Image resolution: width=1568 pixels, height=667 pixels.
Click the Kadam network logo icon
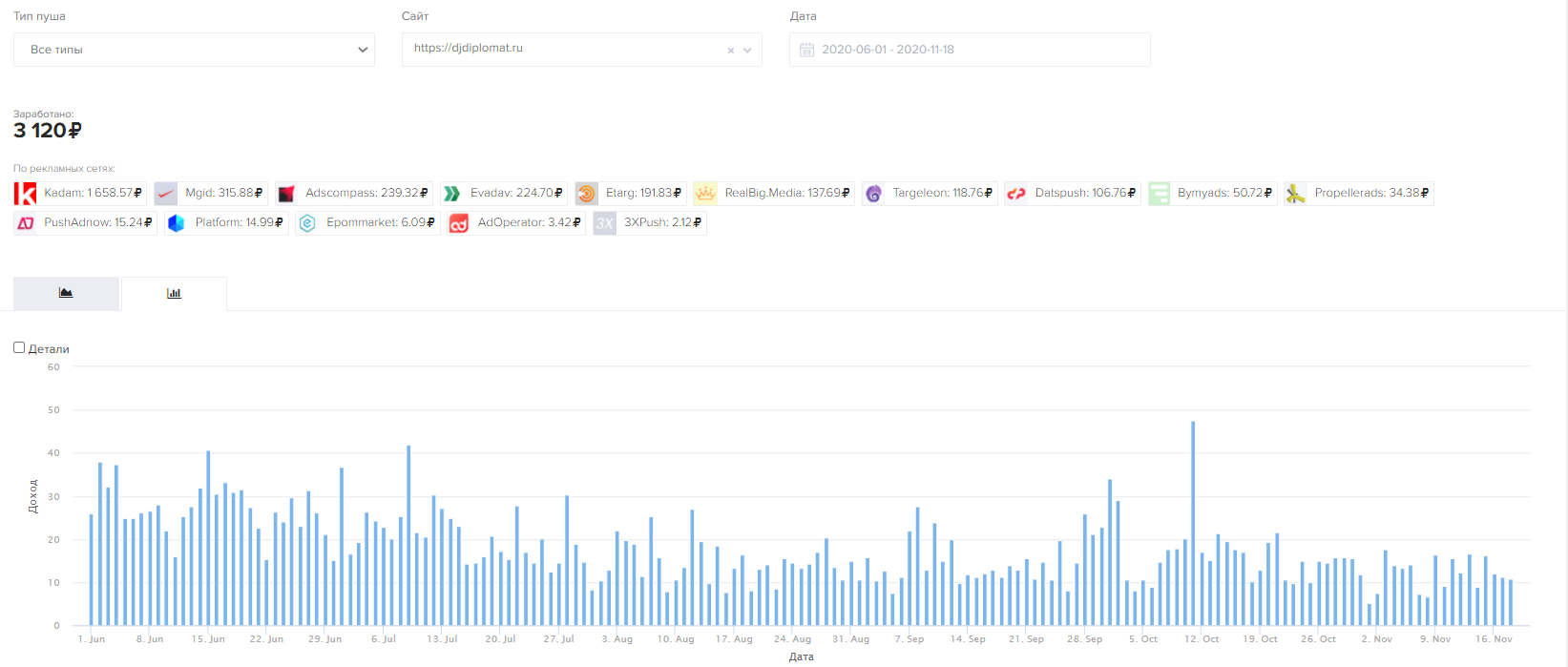(26, 194)
